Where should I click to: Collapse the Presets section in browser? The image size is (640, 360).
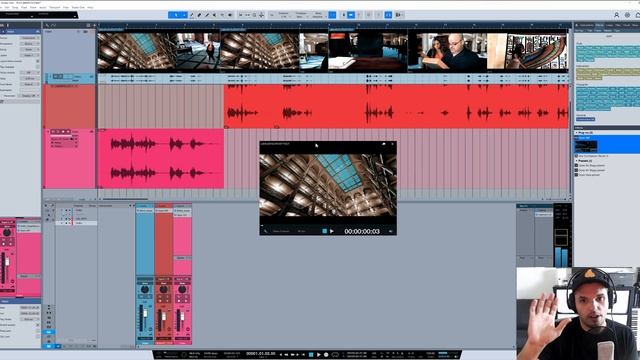coord(576,161)
